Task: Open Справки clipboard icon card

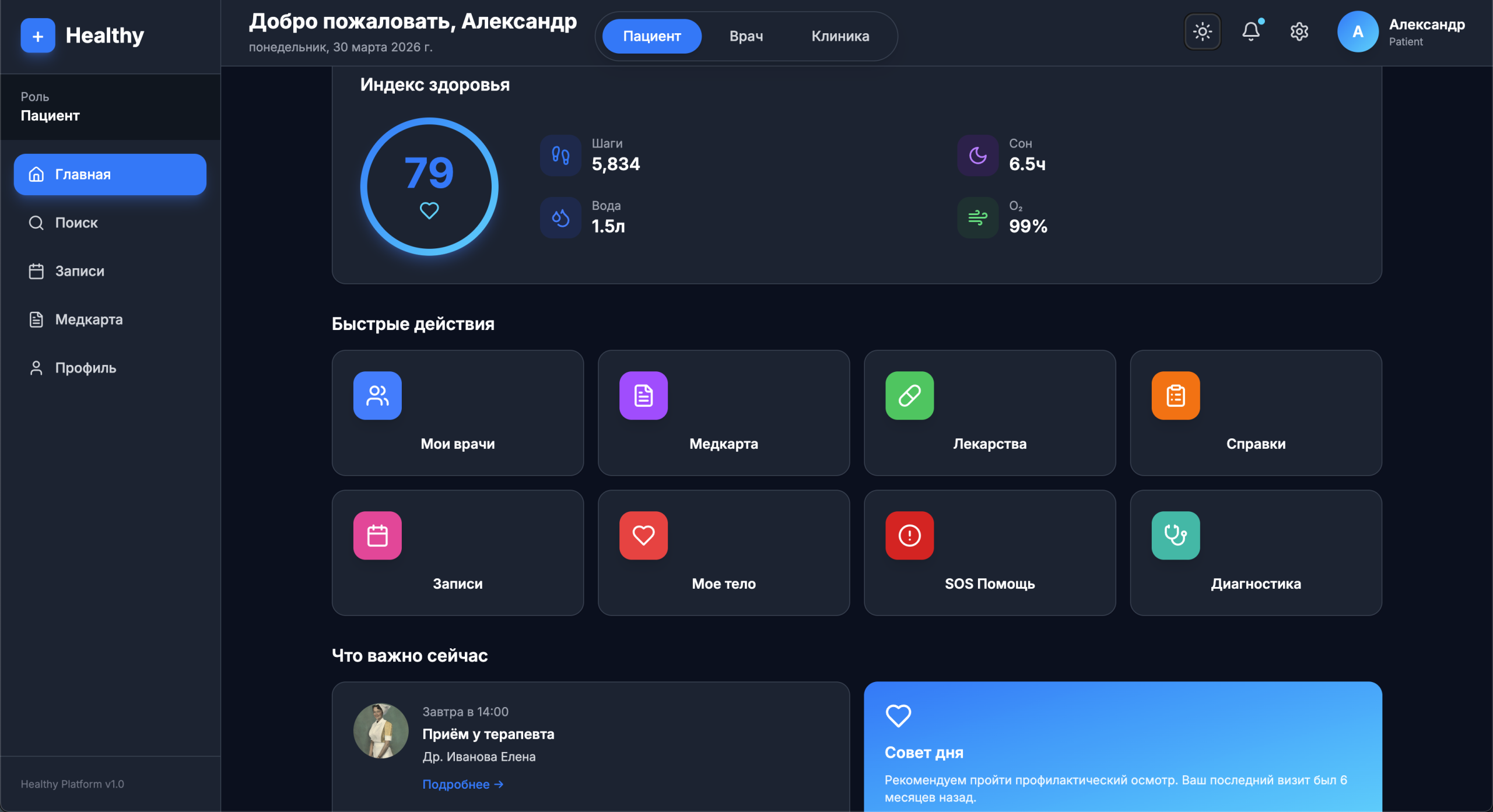Action: tap(1255, 413)
